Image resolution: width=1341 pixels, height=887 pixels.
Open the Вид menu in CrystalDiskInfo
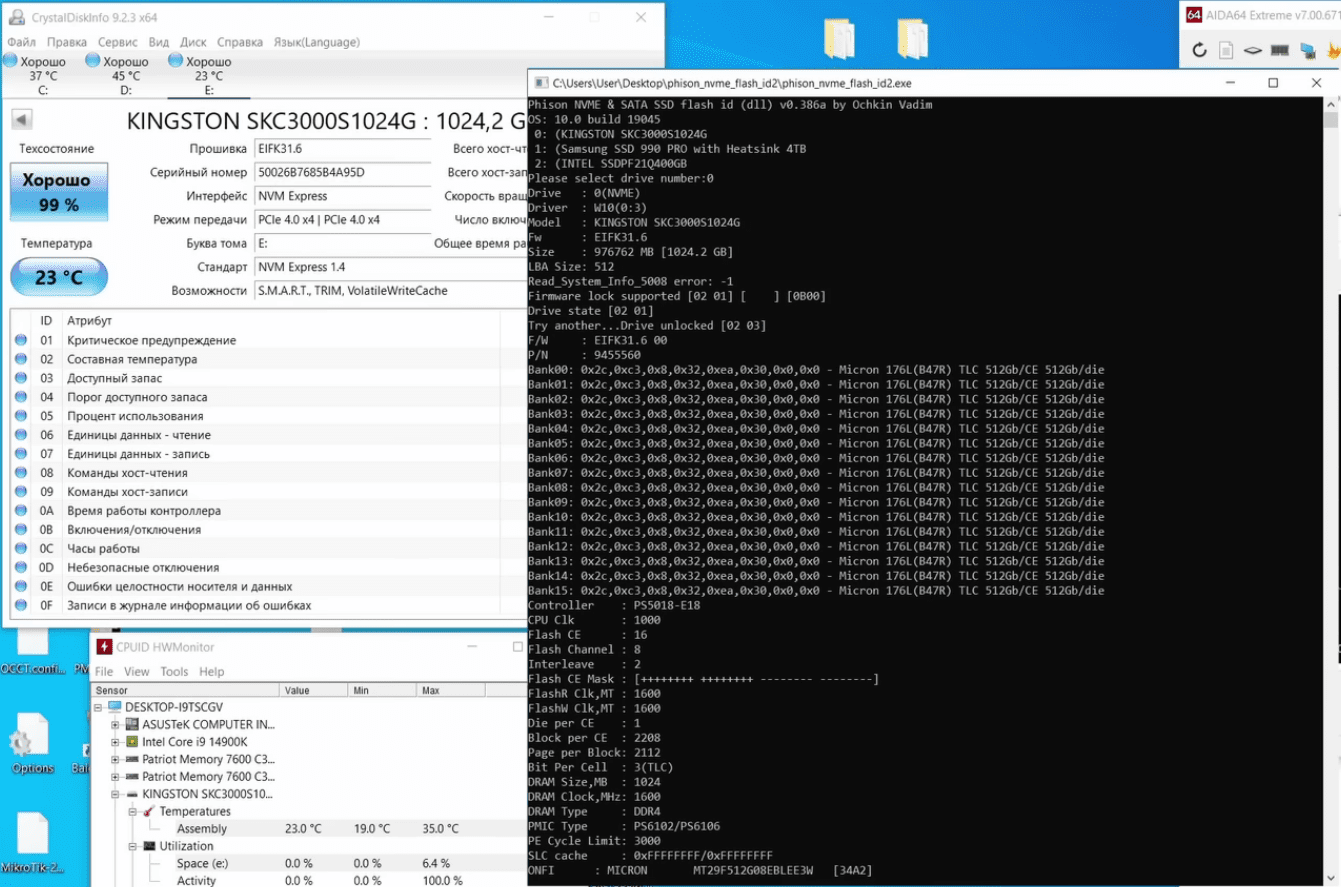(x=159, y=42)
